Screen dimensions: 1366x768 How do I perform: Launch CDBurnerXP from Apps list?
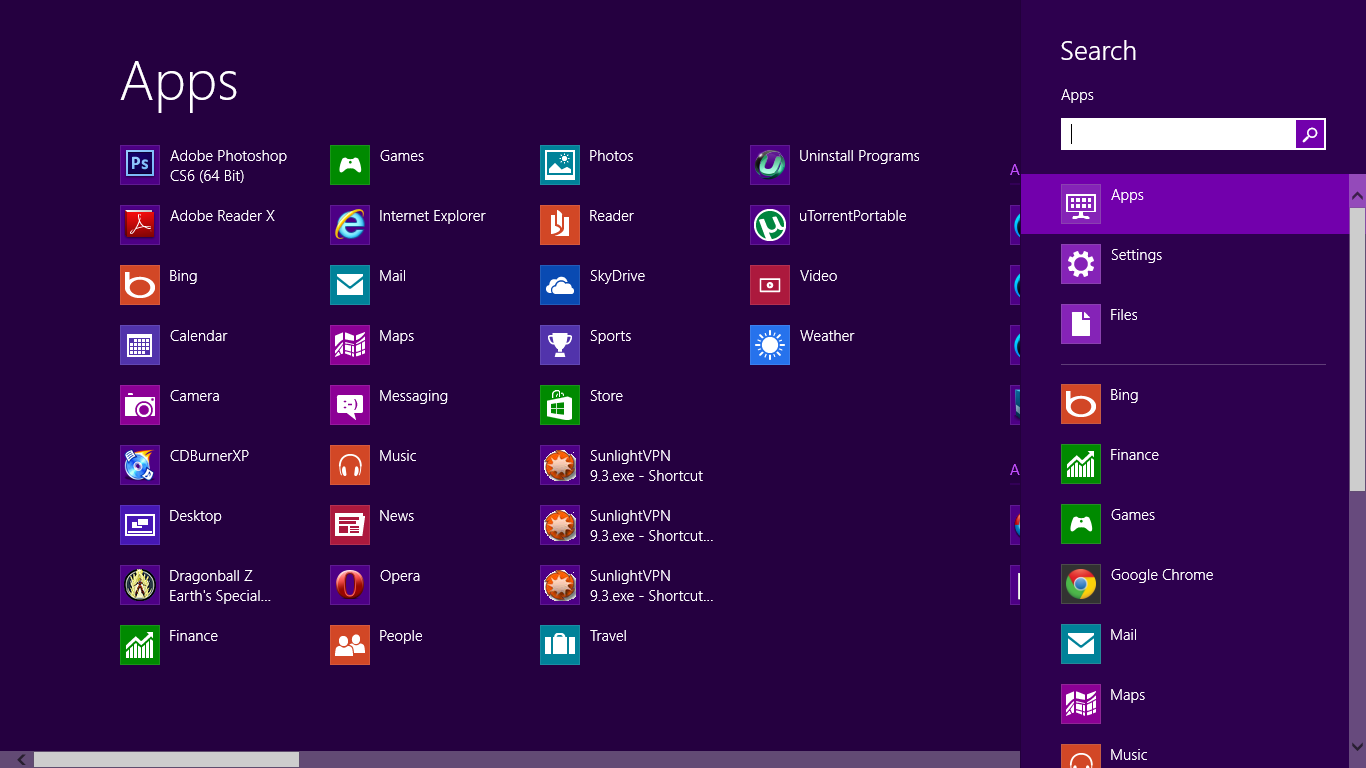click(x=140, y=465)
